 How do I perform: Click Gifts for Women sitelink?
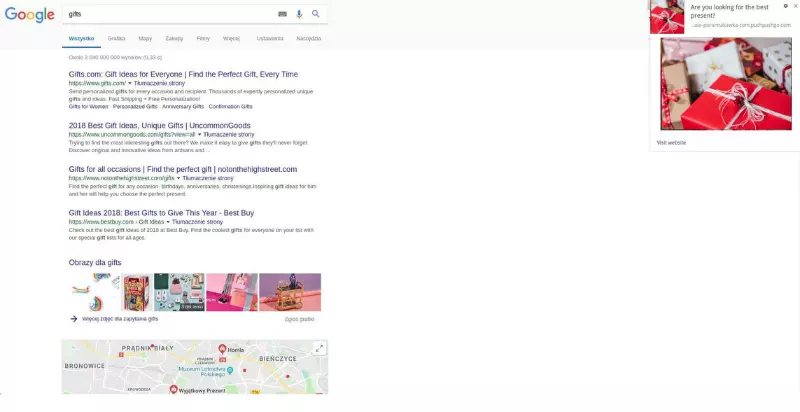click(x=88, y=107)
